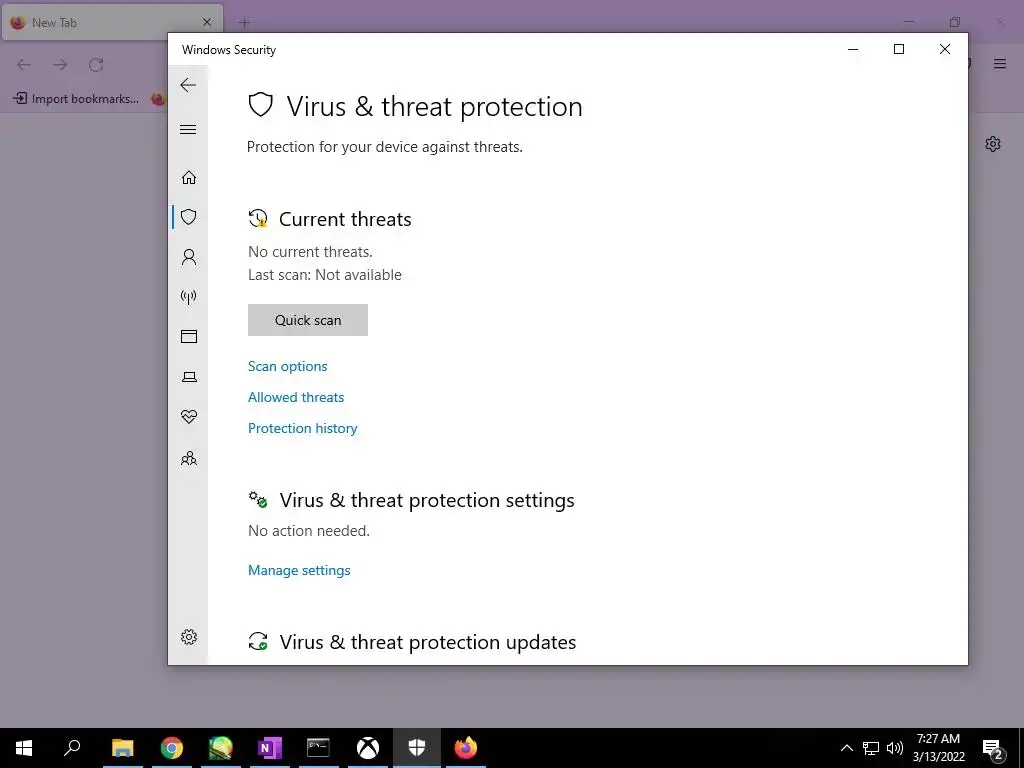Open App & browser control window icon
The height and width of the screenshot is (768, 1024).
[x=189, y=336]
